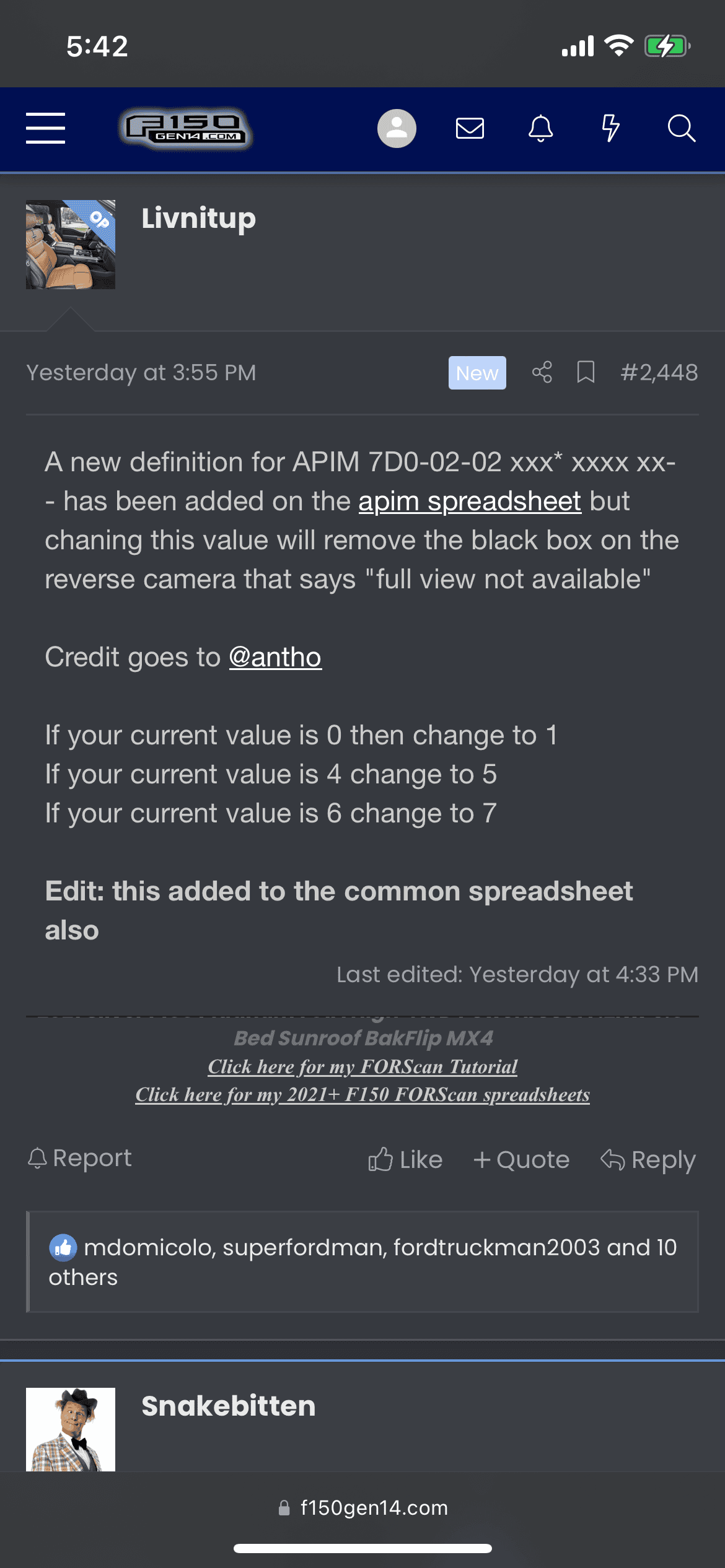Open the FORScan Tutorial signature link
Image resolution: width=725 pixels, height=1568 pixels.
pos(362,1066)
